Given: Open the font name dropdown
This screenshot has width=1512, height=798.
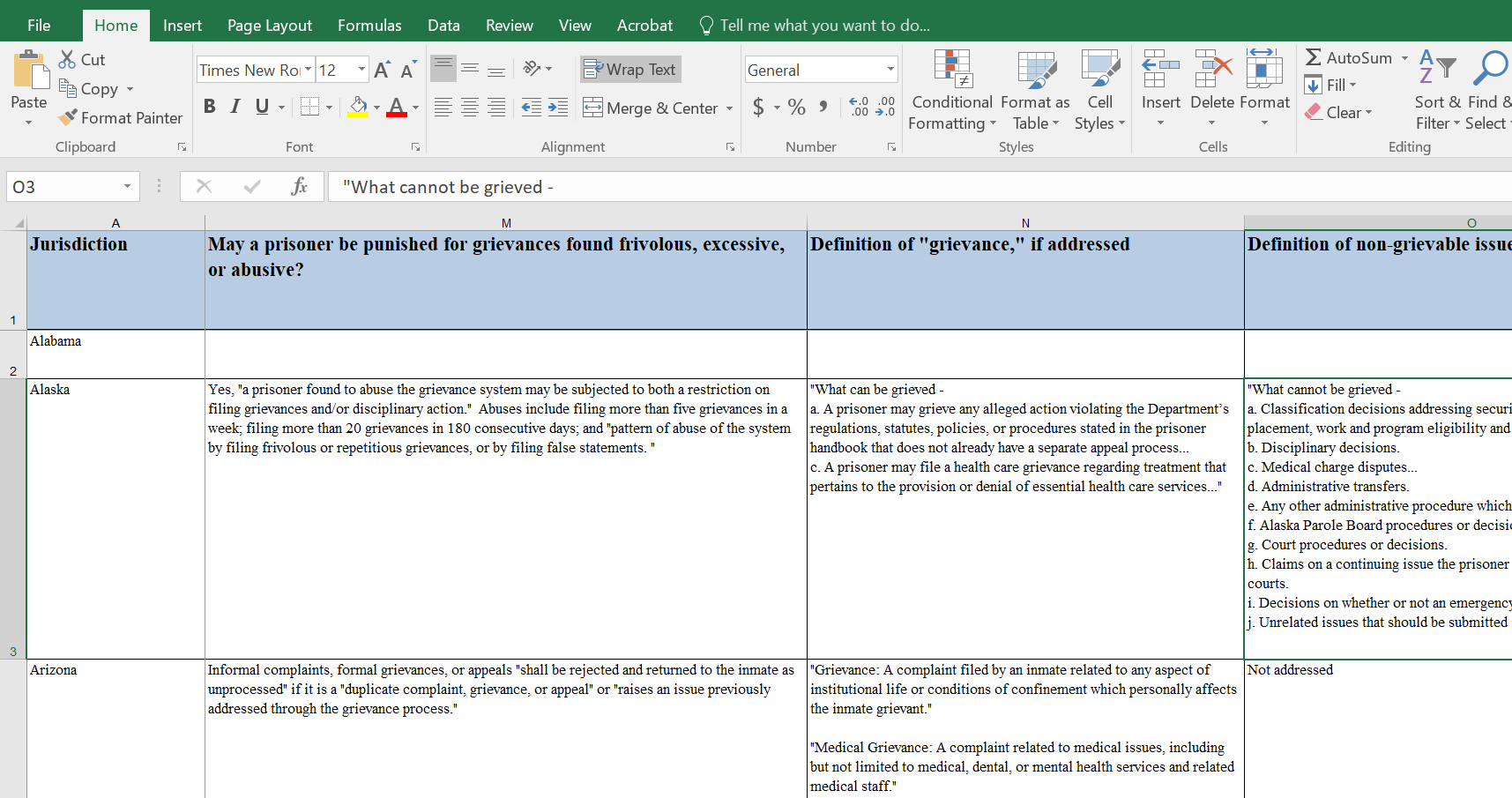Looking at the screenshot, I should [x=308, y=70].
